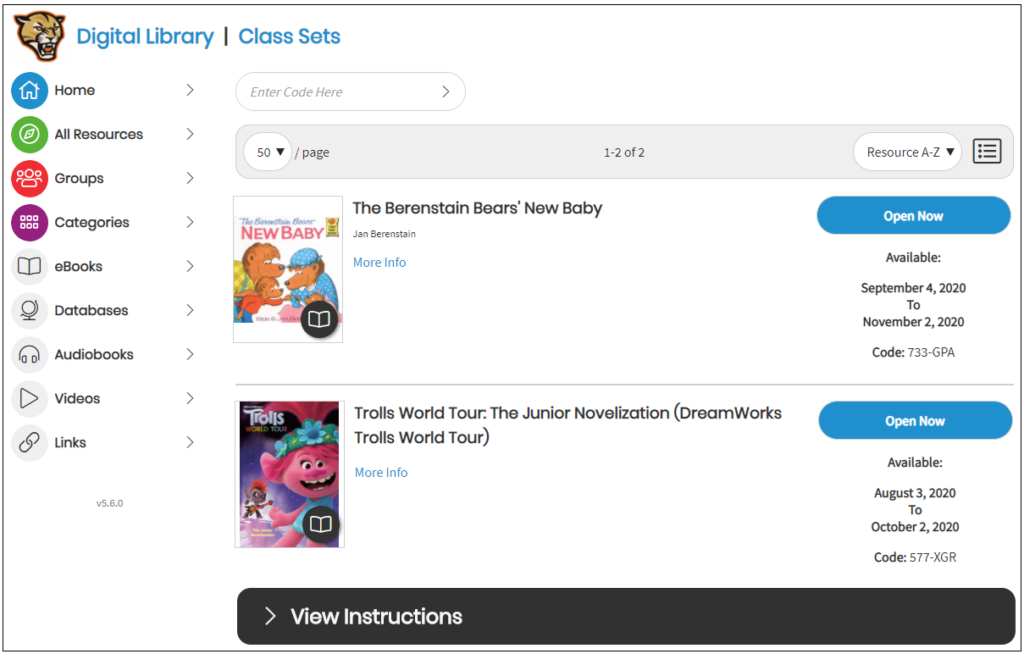Select the Home icon in the sidebar

(29, 90)
